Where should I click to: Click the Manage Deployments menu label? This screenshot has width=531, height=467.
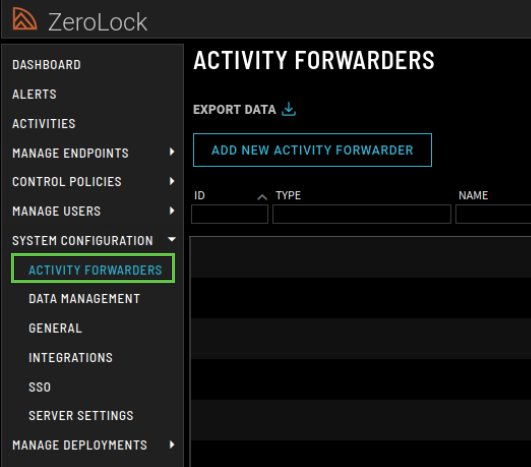[x=80, y=445]
